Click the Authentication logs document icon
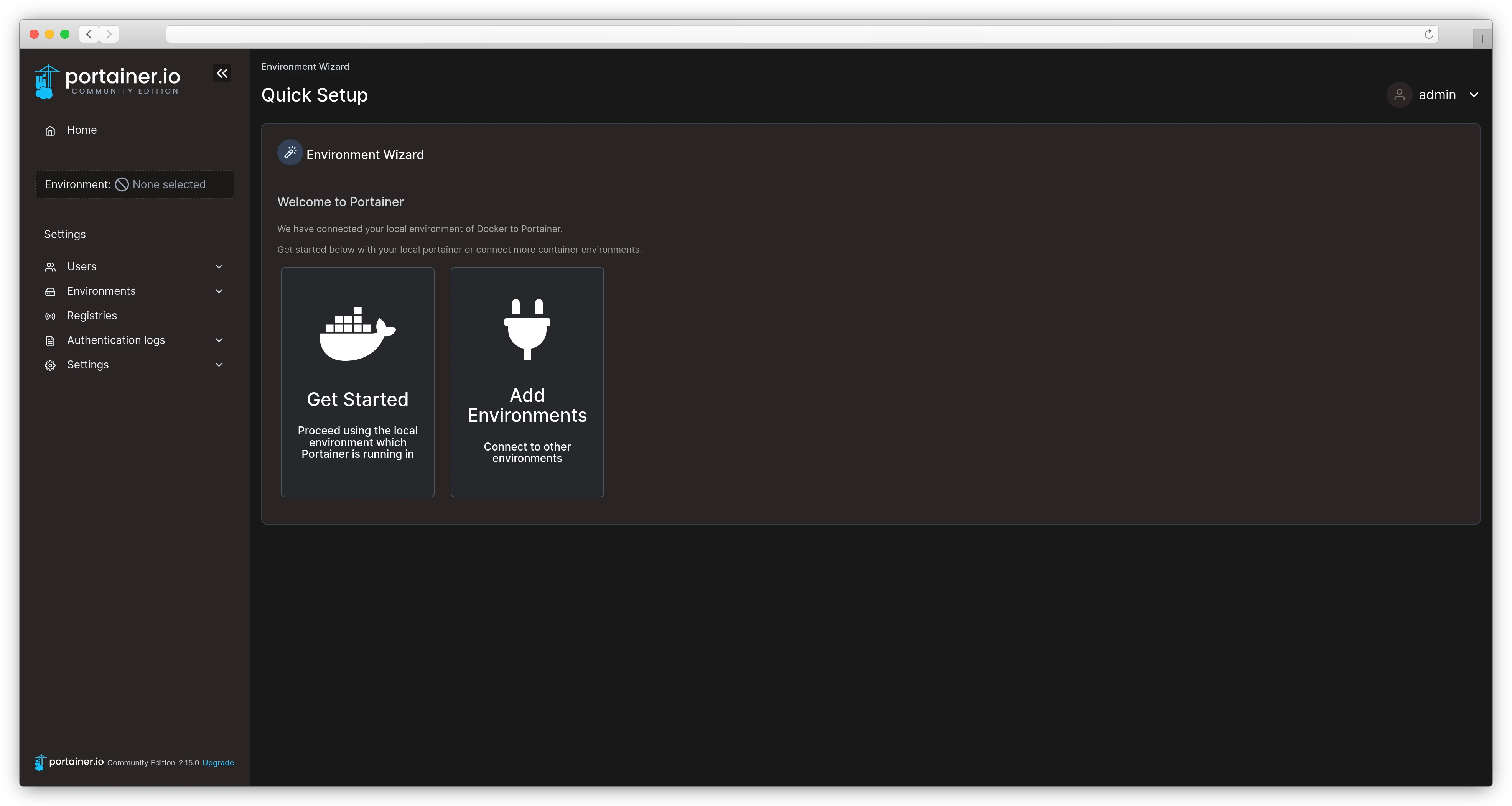 [x=51, y=341]
